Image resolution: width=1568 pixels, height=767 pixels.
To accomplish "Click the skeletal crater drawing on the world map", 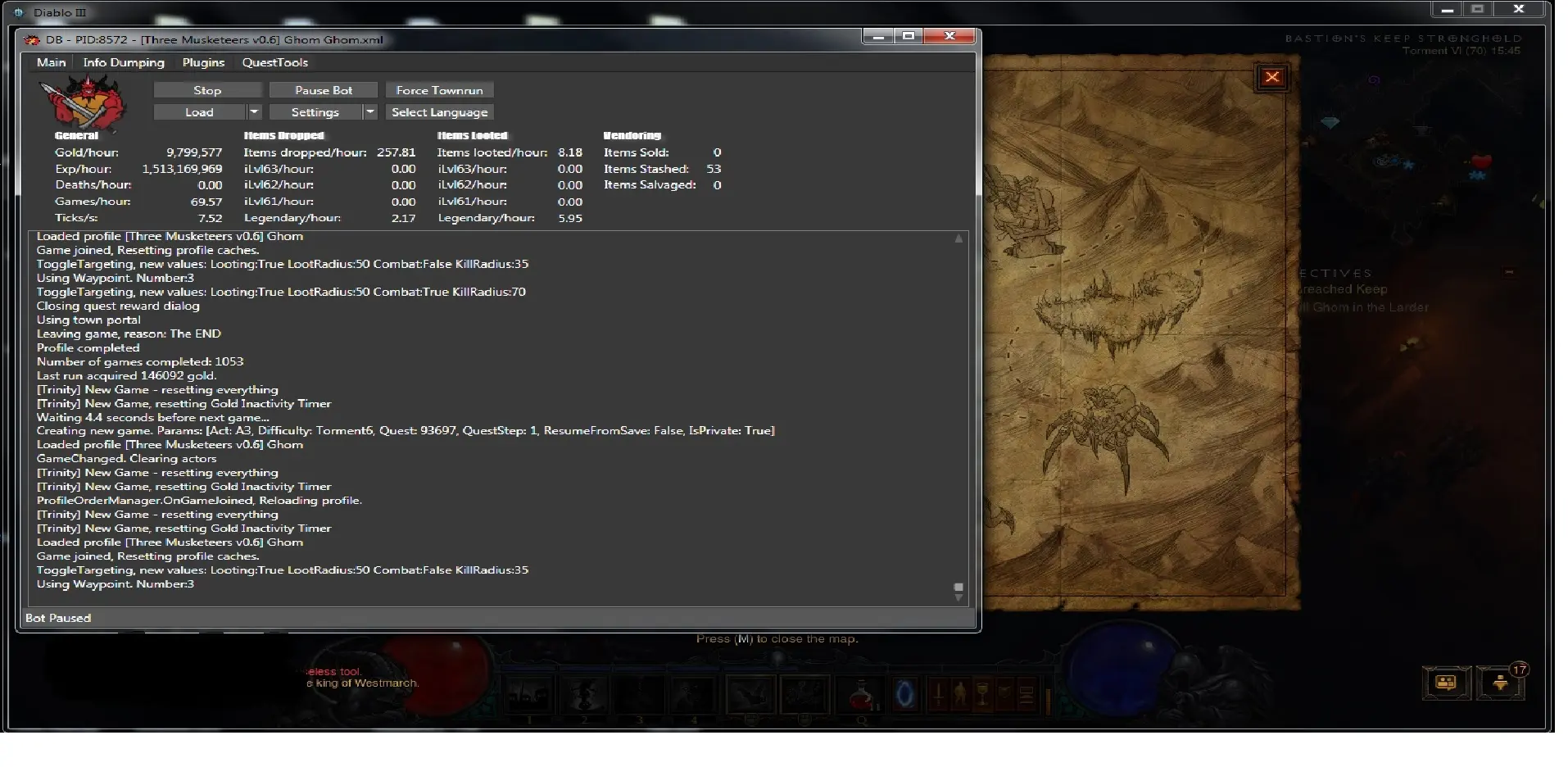I will click(1118, 314).
